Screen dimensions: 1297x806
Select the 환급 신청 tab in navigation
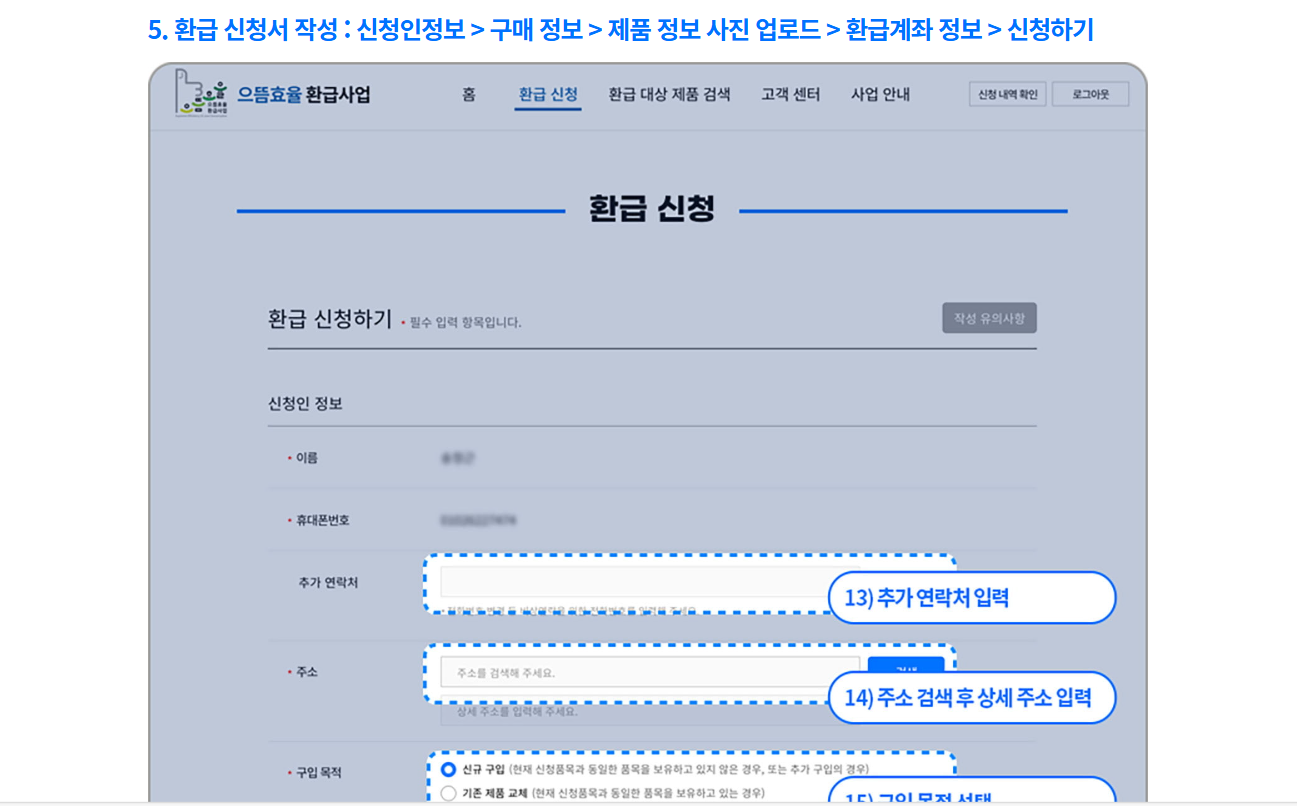click(x=547, y=94)
